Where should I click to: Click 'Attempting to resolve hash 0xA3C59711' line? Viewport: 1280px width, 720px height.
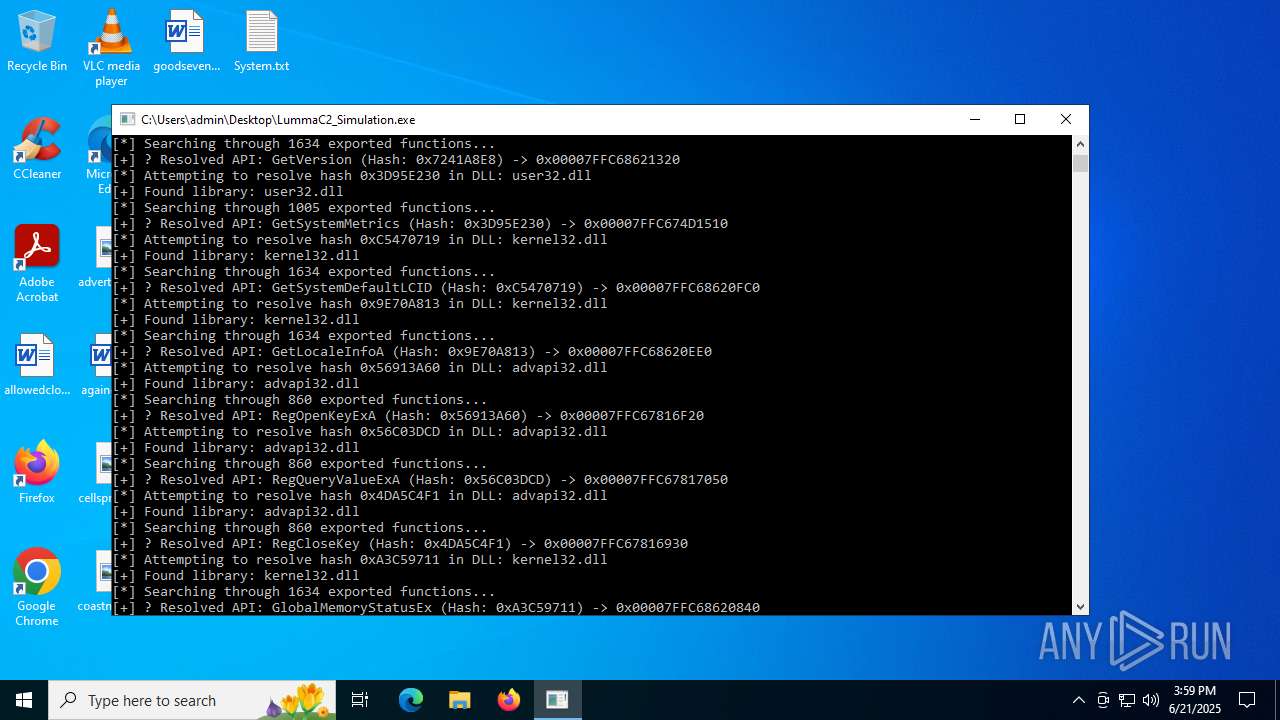tap(360, 559)
